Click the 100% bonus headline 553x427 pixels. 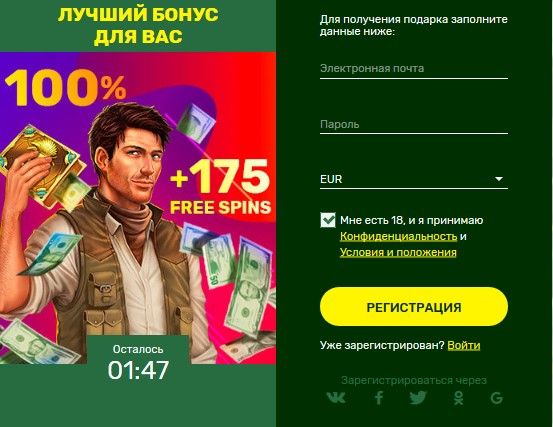[65, 88]
